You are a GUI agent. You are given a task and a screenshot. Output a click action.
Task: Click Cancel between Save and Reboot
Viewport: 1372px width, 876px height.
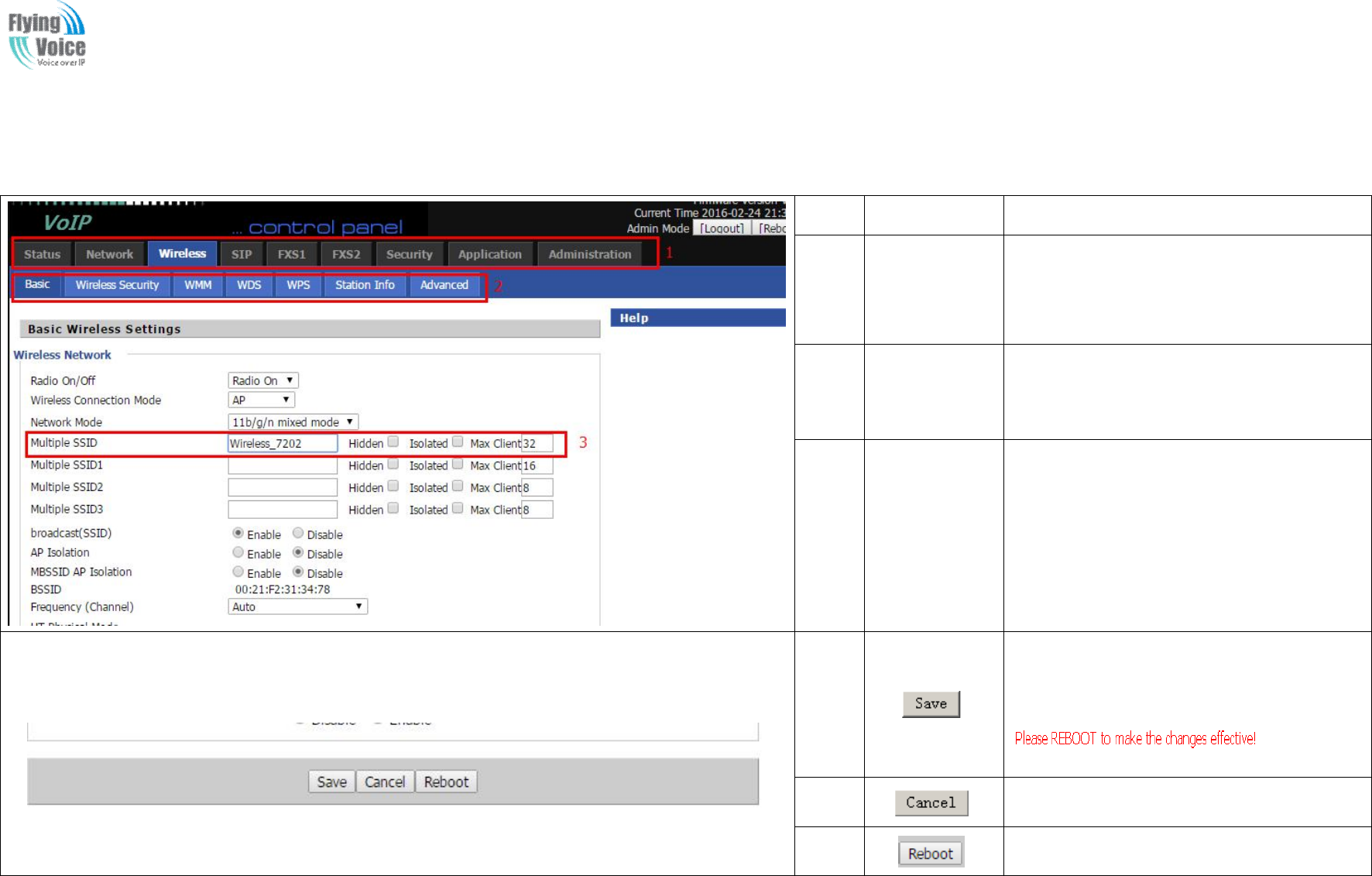(385, 782)
